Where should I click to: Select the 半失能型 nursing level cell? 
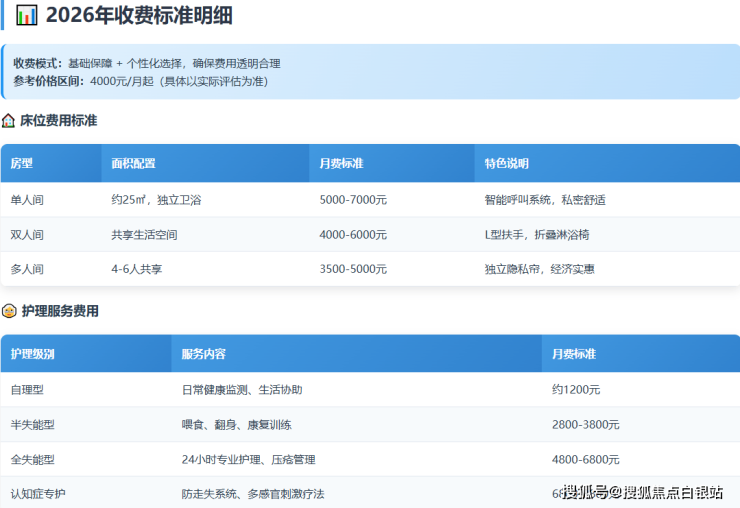click(x=32, y=425)
